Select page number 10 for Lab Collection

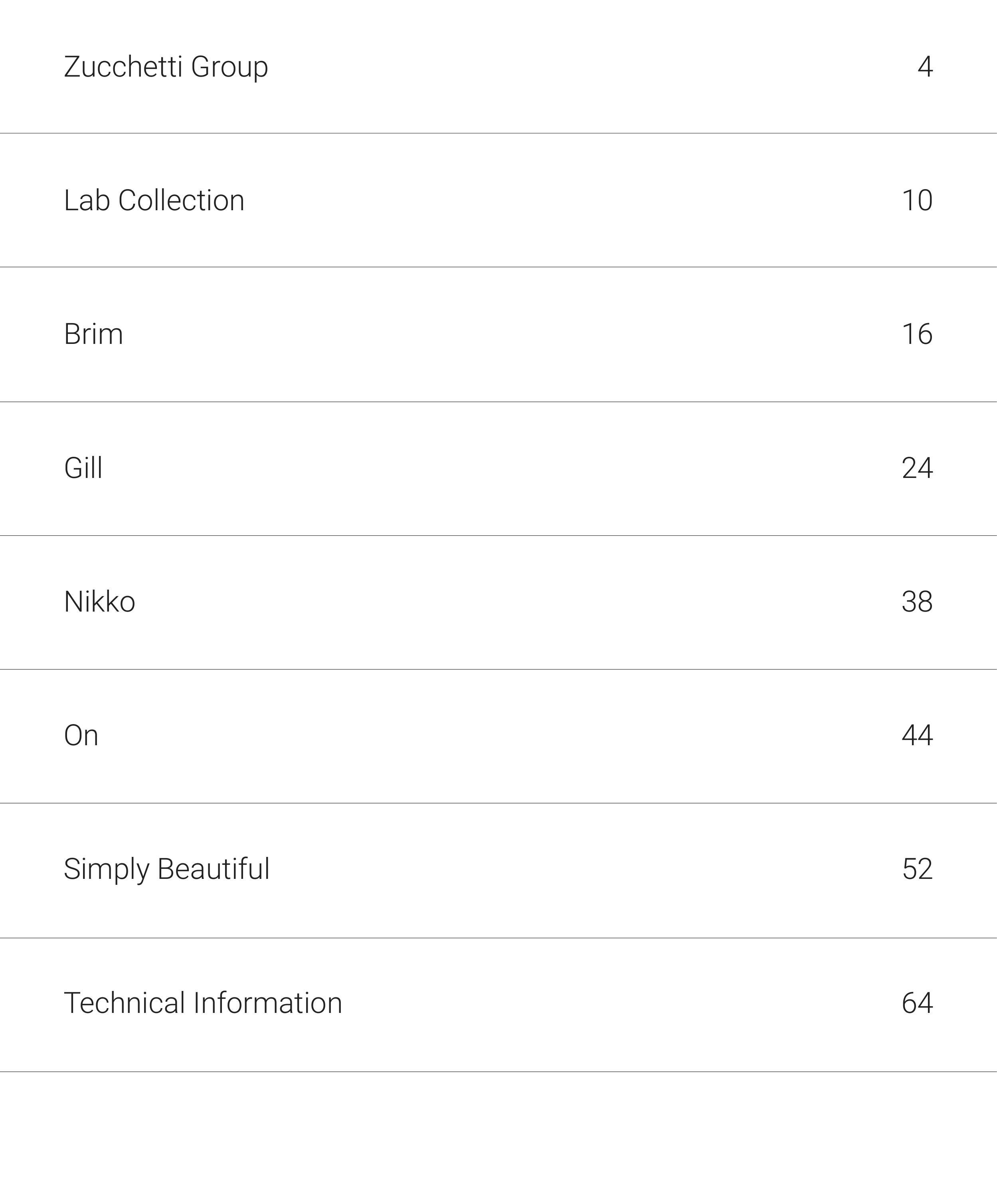(x=917, y=201)
